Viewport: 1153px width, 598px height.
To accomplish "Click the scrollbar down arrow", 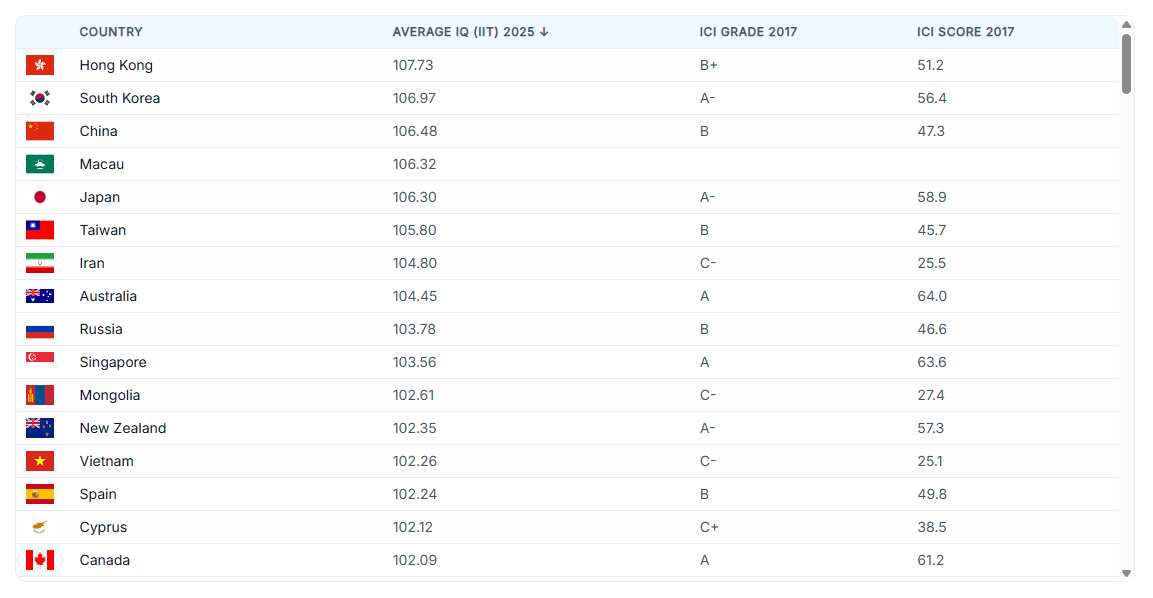I will point(1127,573).
